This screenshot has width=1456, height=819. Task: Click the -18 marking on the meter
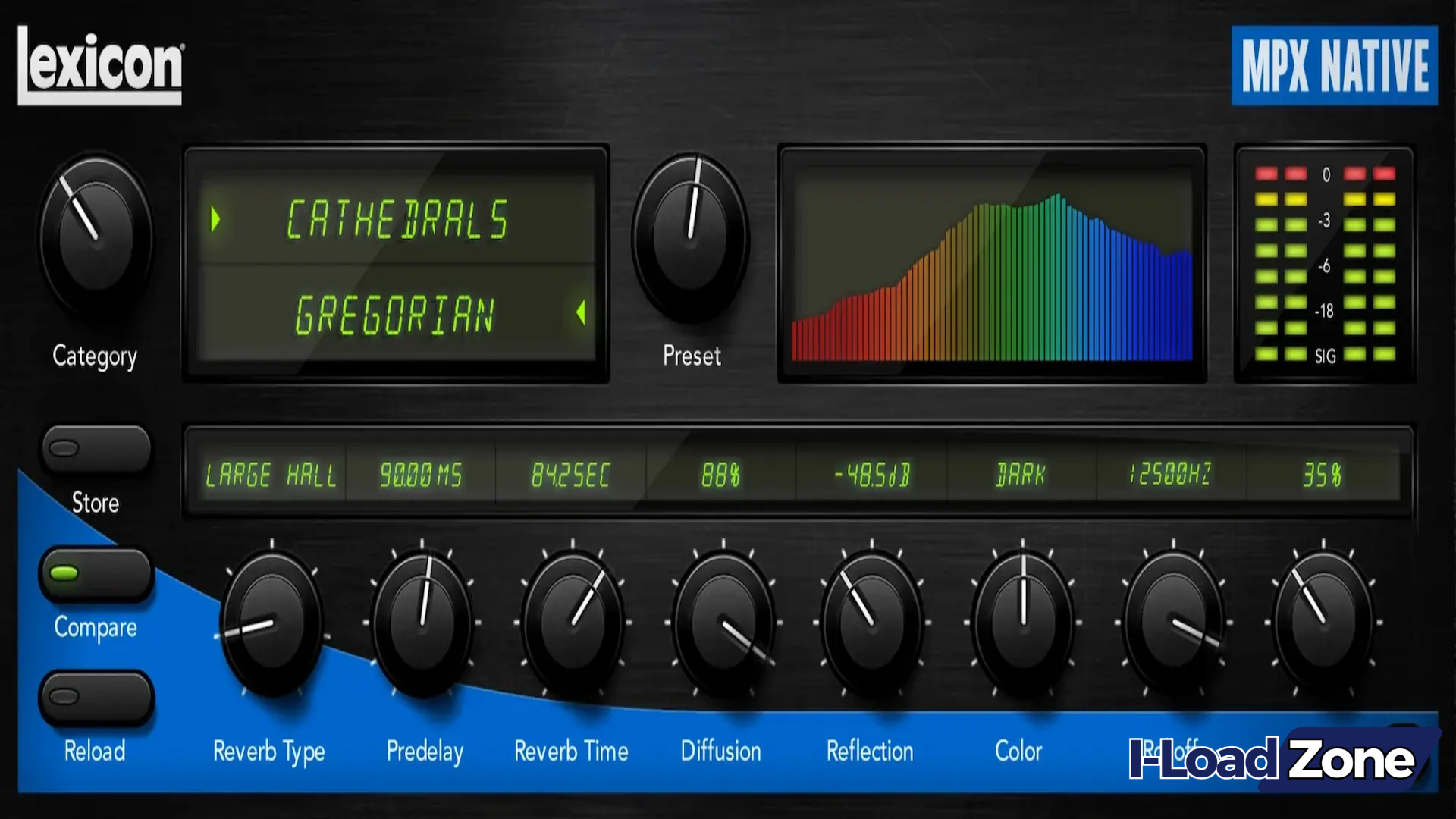click(1324, 310)
